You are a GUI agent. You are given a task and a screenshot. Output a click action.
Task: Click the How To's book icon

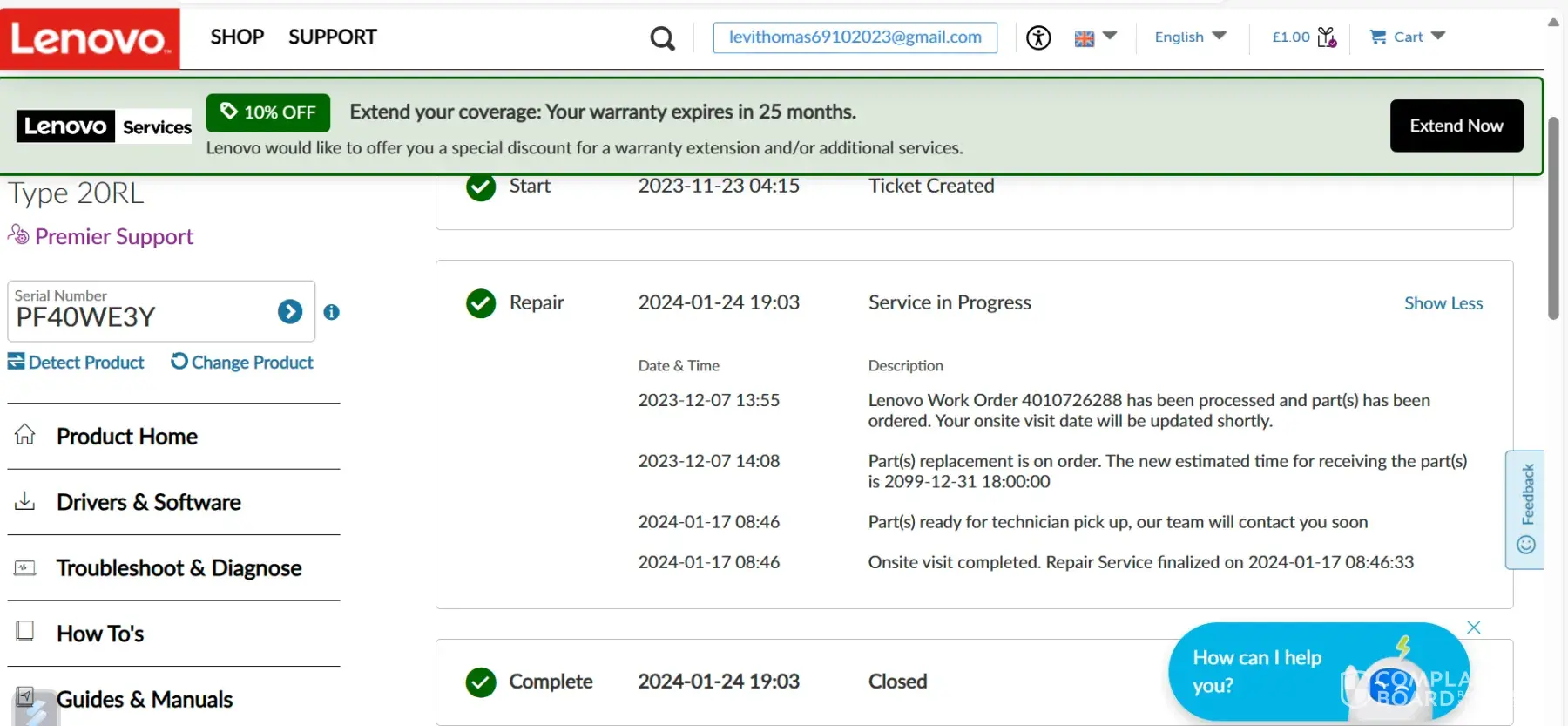point(25,631)
